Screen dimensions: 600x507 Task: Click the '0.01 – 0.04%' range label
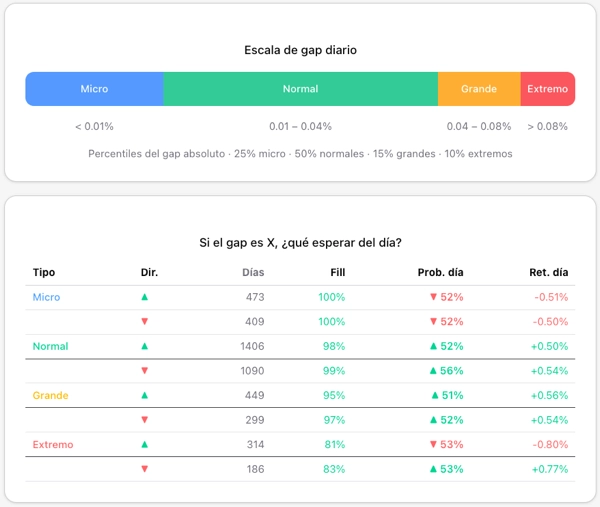tap(300, 126)
